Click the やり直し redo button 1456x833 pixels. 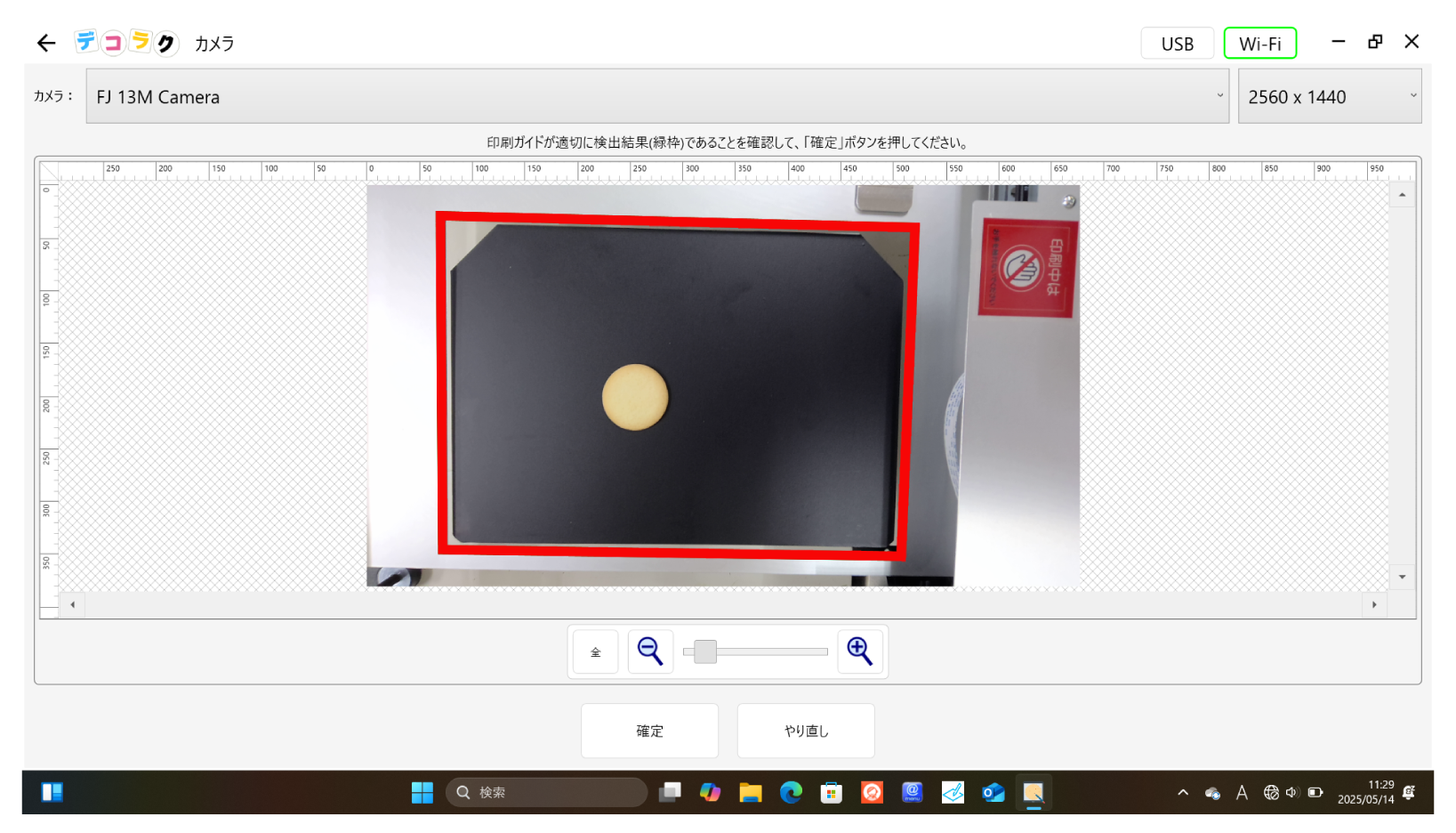(806, 731)
